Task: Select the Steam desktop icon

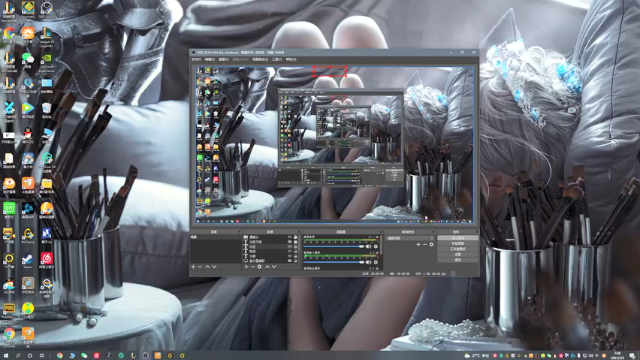Action: (x=27, y=261)
